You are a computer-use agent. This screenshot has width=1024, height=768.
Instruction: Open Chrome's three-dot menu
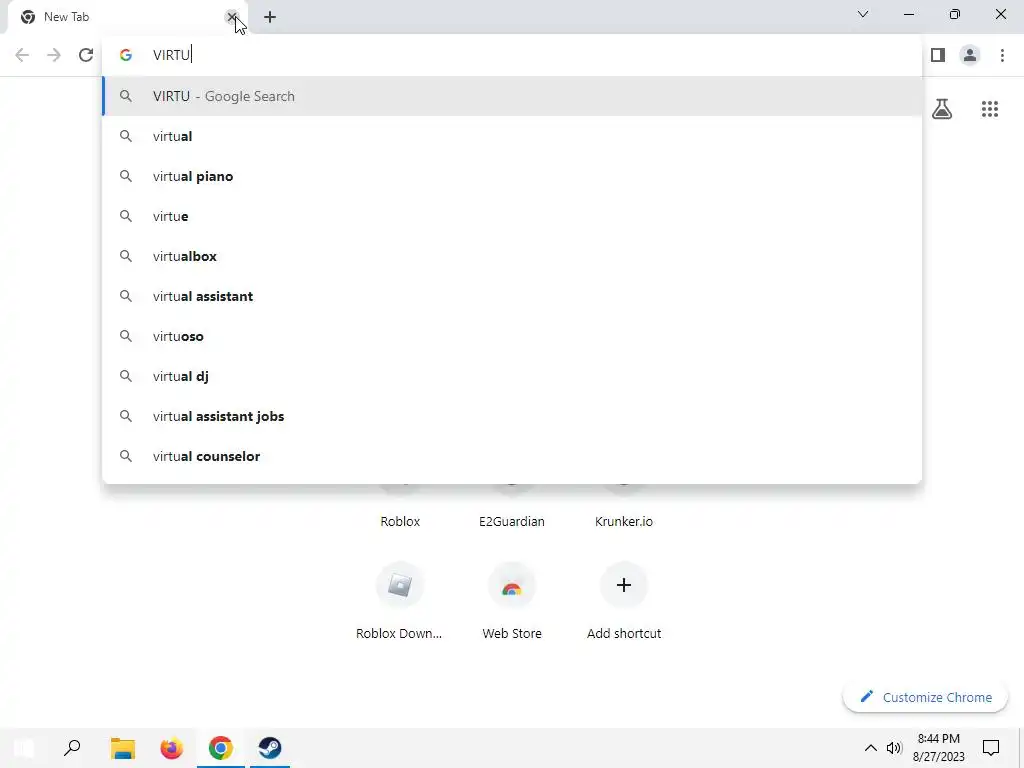point(1002,55)
